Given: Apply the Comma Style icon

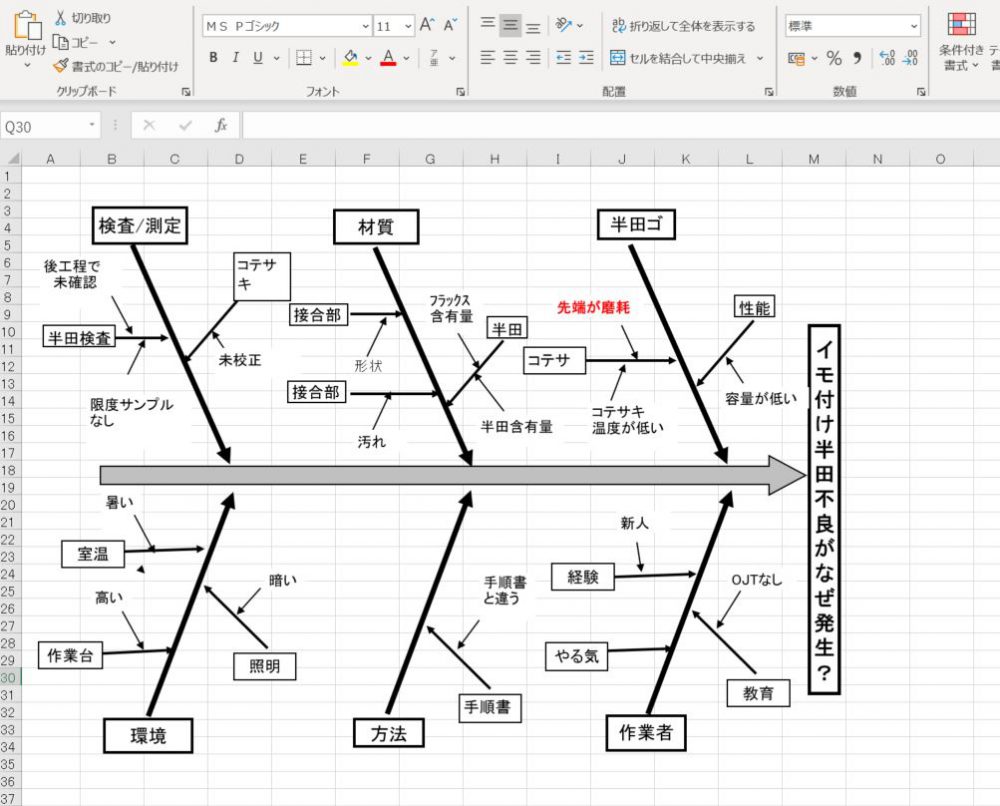Looking at the screenshot, I should (x=855, y=58).
